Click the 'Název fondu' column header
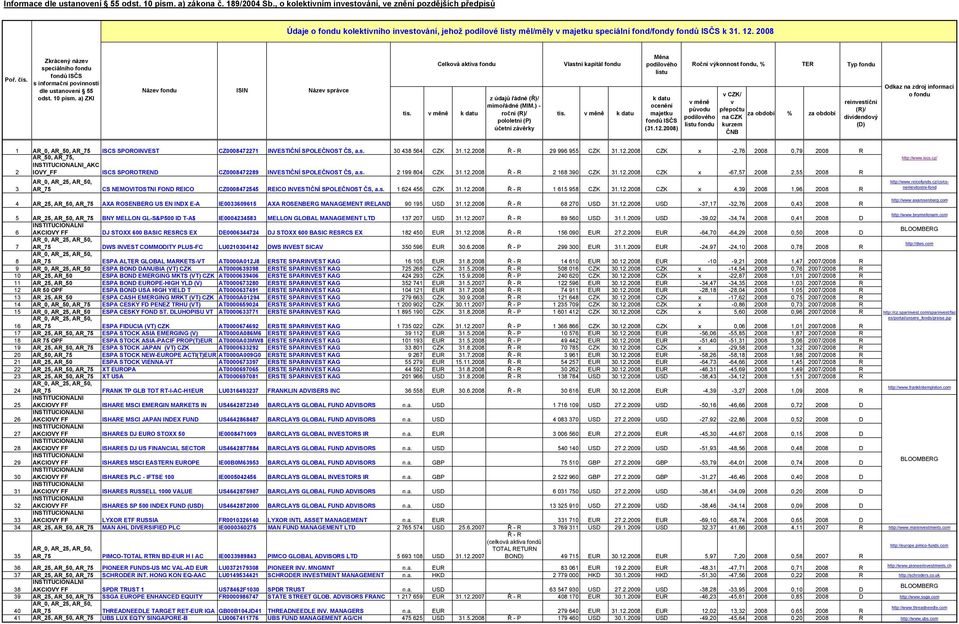 click(x=159, y=91)
